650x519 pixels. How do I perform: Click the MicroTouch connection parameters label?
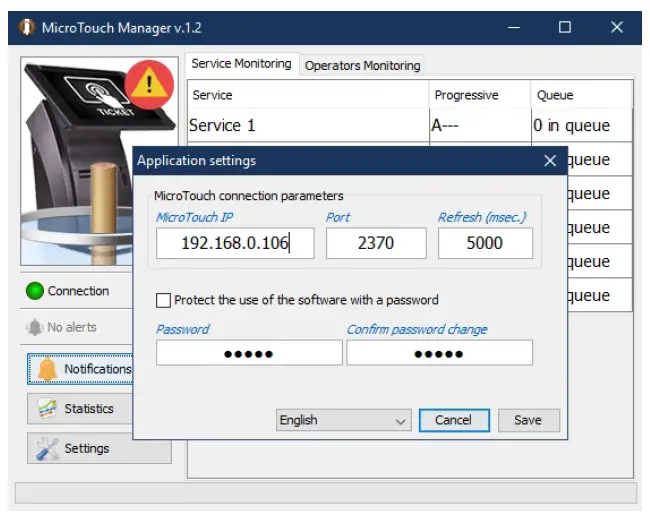[x=249, y=196]
